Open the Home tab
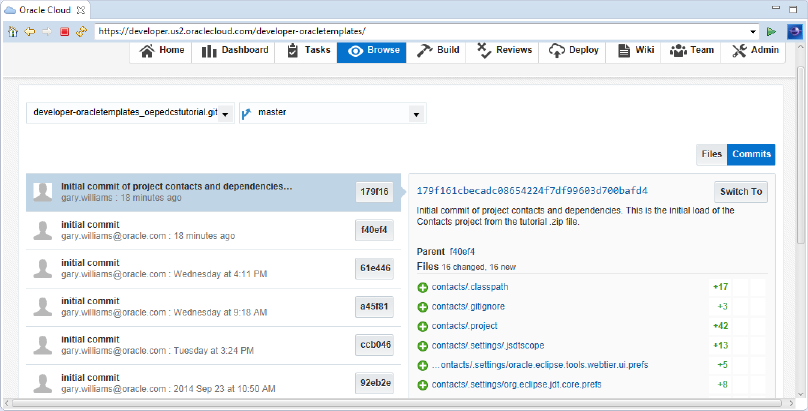This screenshot has height=411, width=808. click(162, 50)
